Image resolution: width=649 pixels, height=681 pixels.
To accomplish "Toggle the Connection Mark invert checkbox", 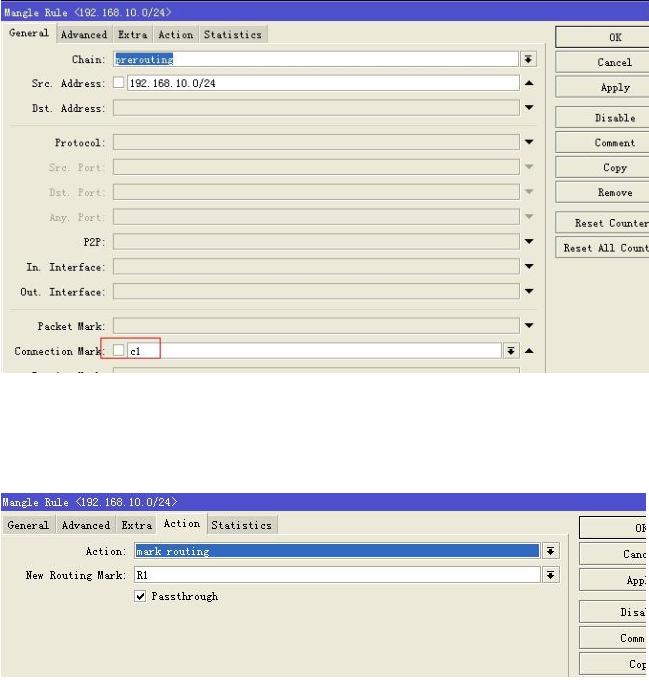I will [x=119, y=350].
